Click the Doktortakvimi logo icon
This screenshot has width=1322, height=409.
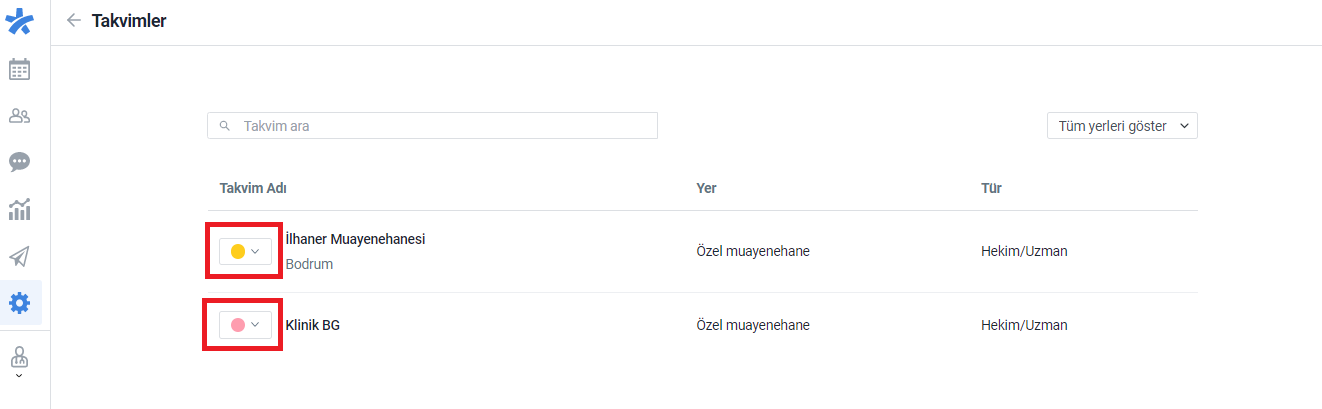(19, 21)
